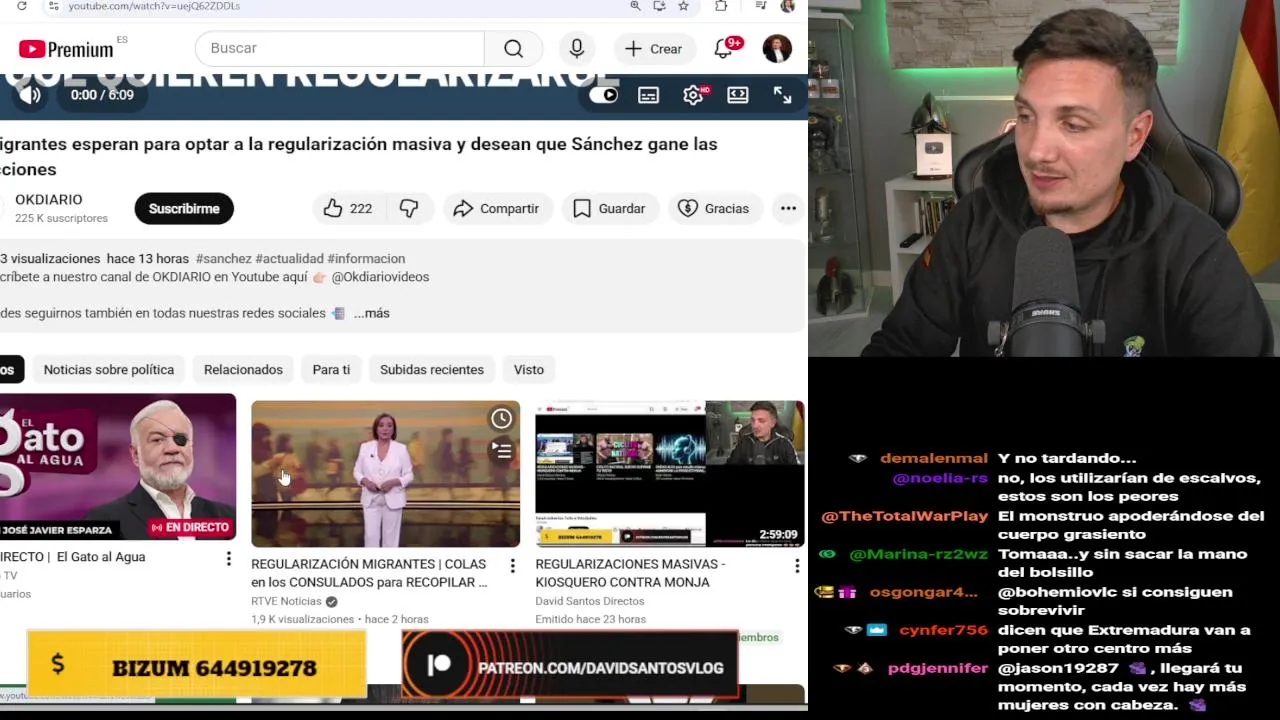This screenshot has height=720, width=1280.
Task: Open the OKDIARIO channel name
Action: (49, 200)
